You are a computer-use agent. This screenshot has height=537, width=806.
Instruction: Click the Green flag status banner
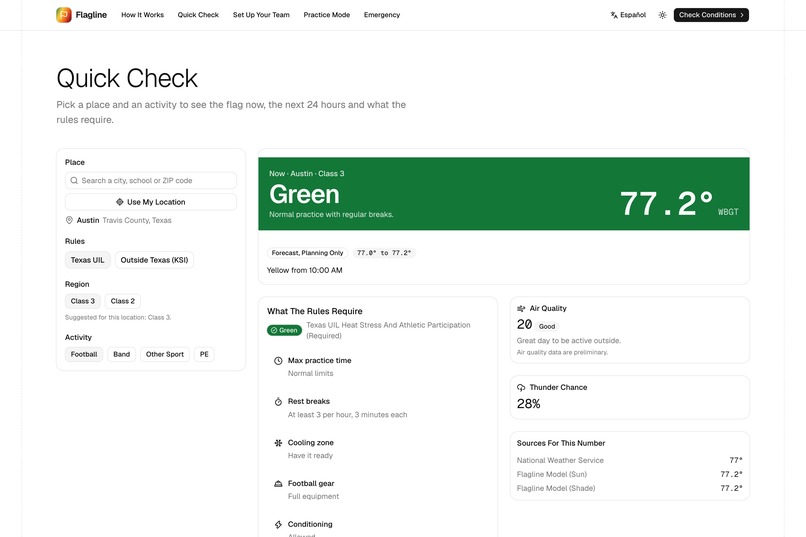[504, 194]
